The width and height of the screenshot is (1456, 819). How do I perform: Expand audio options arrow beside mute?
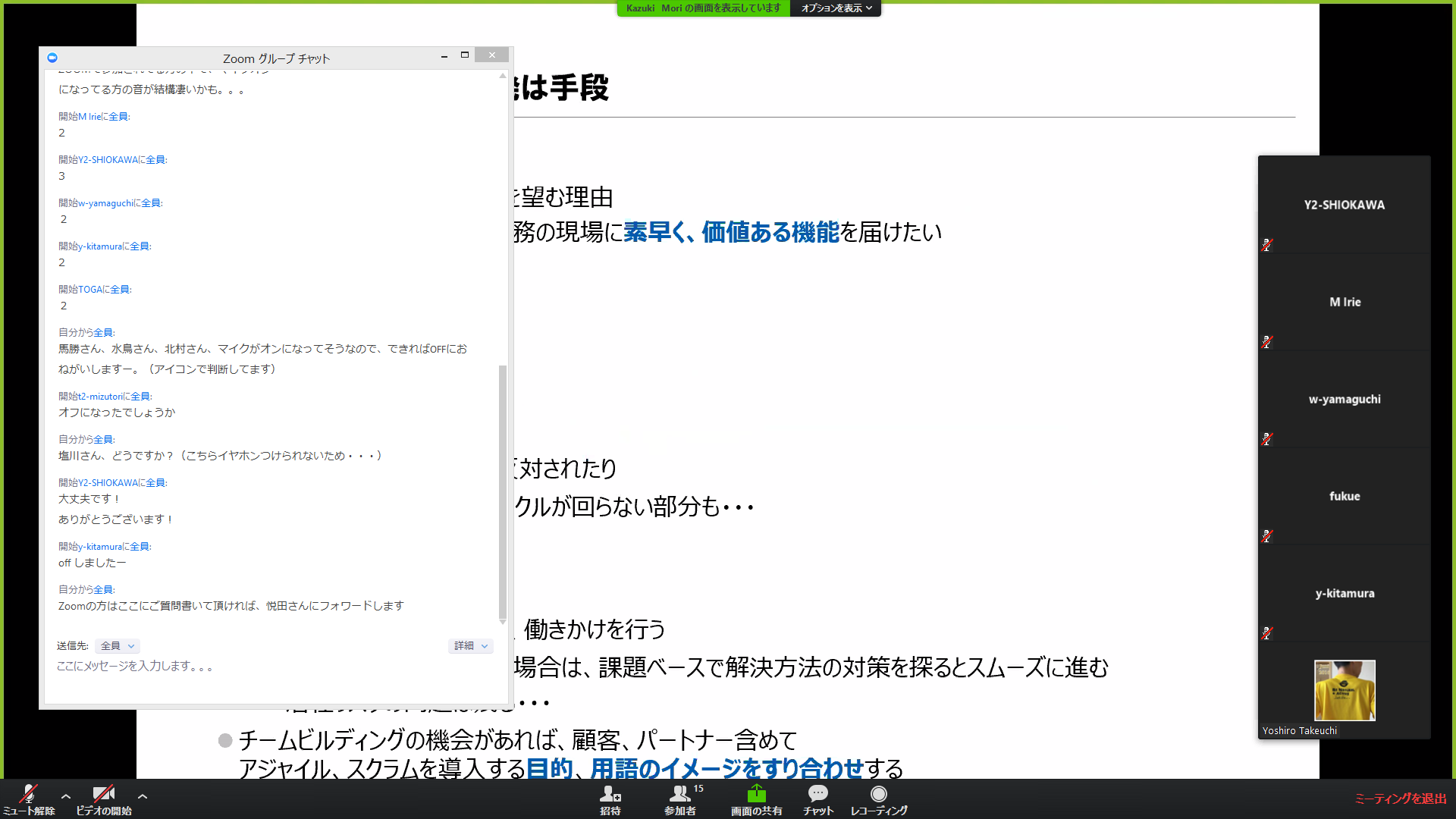point(66,796)
